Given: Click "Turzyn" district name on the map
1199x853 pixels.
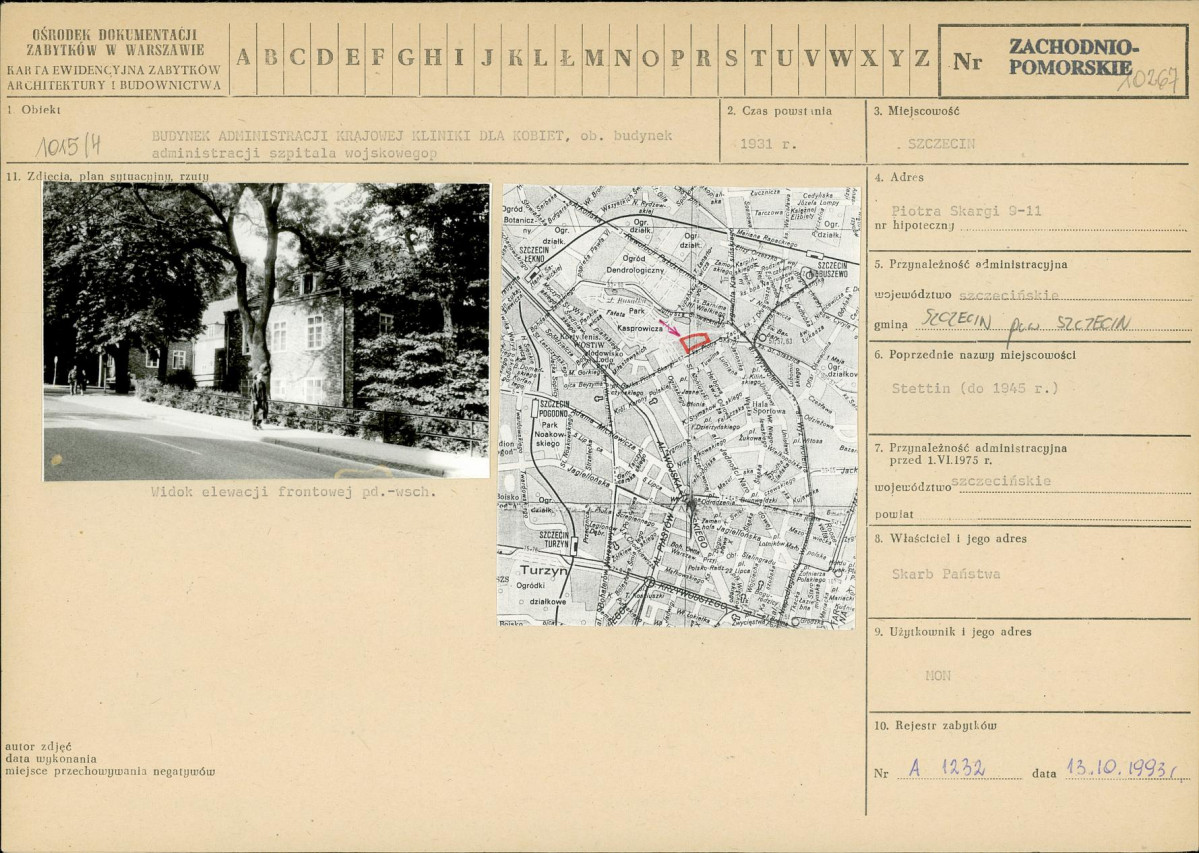Looking at the screenshot, I should [544, 570].
